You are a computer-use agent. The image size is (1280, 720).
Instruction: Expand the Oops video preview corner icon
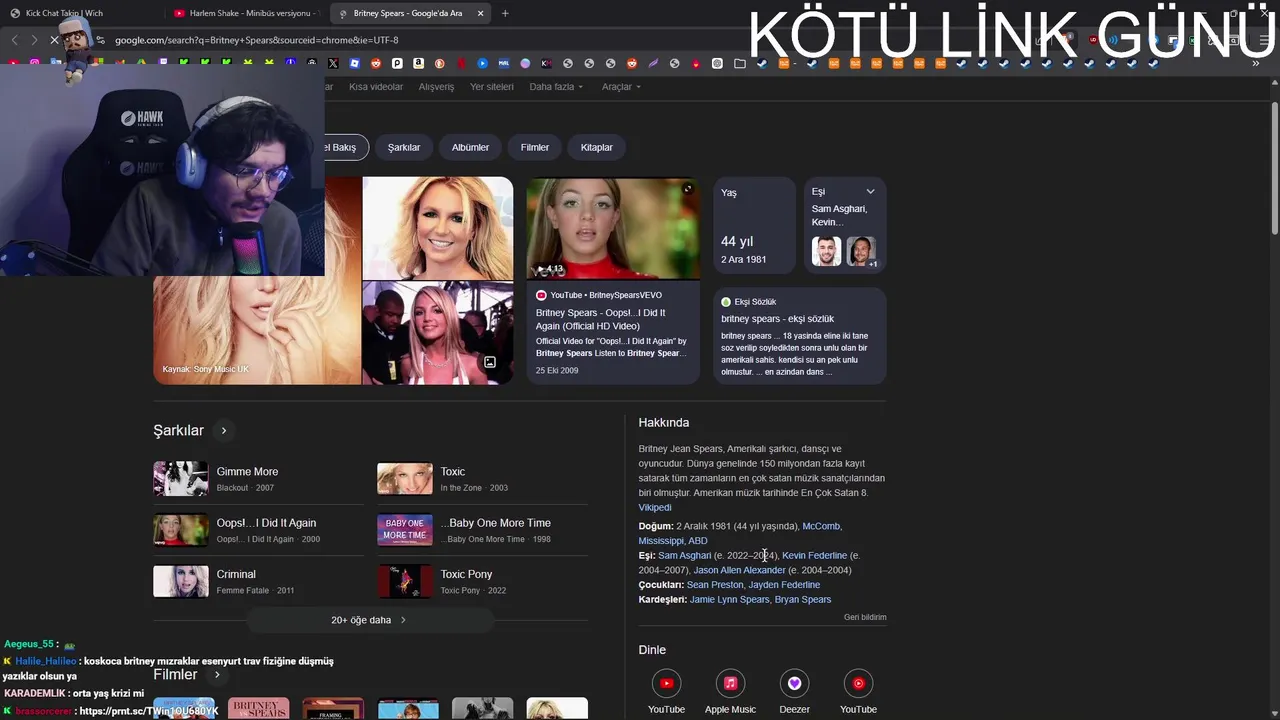click(688, 188)
